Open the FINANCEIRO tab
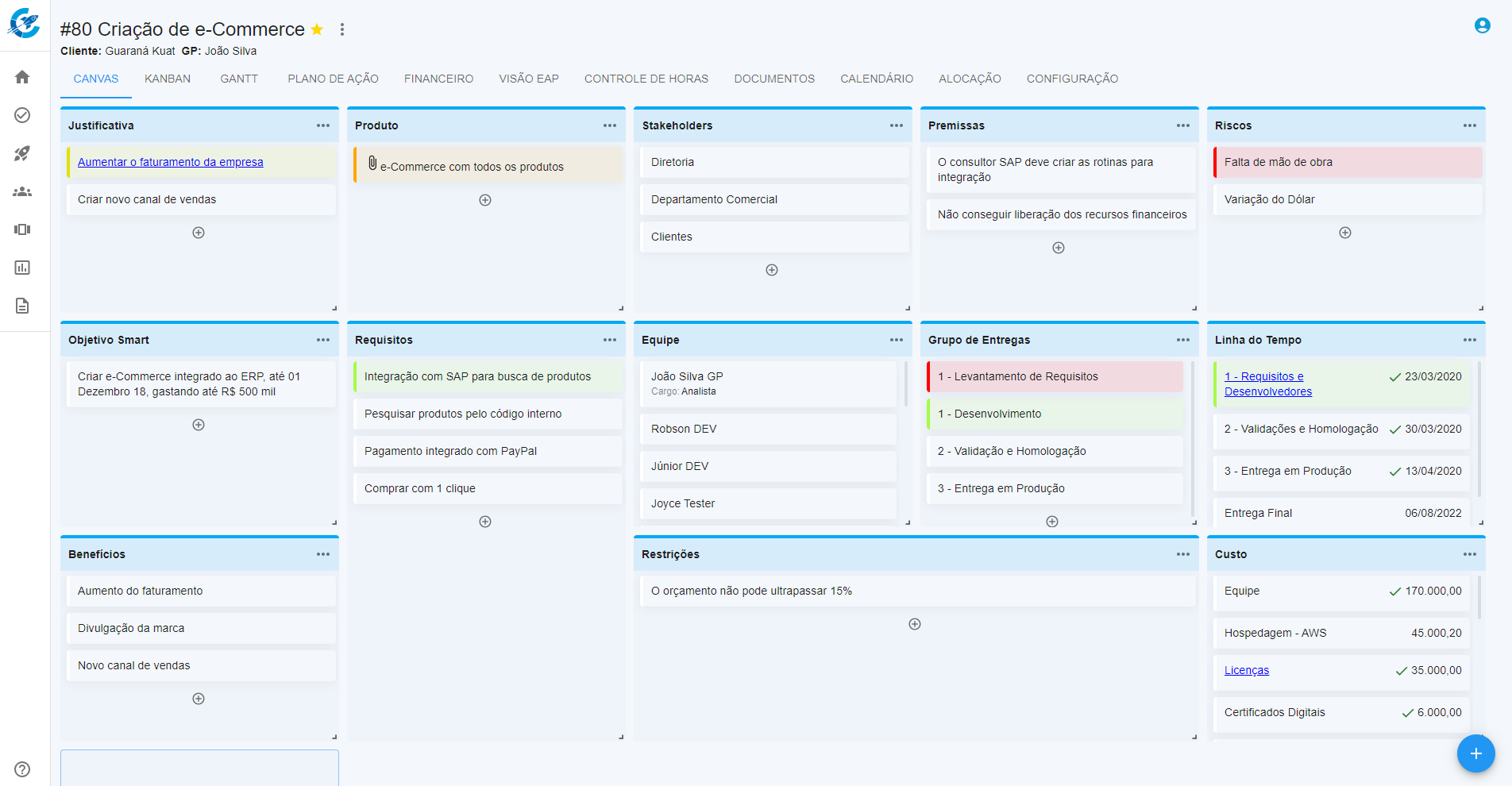 point(438,79)
